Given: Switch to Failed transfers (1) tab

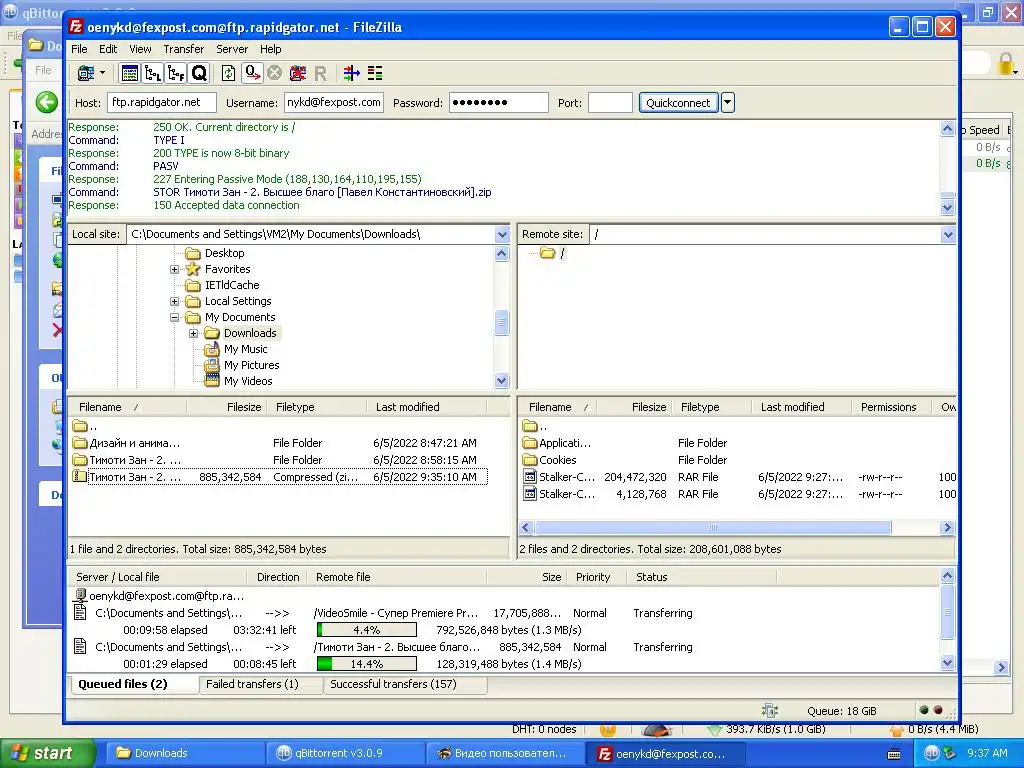Looking at the screenshot, I should pyautogui.click(x=261, y=684).
